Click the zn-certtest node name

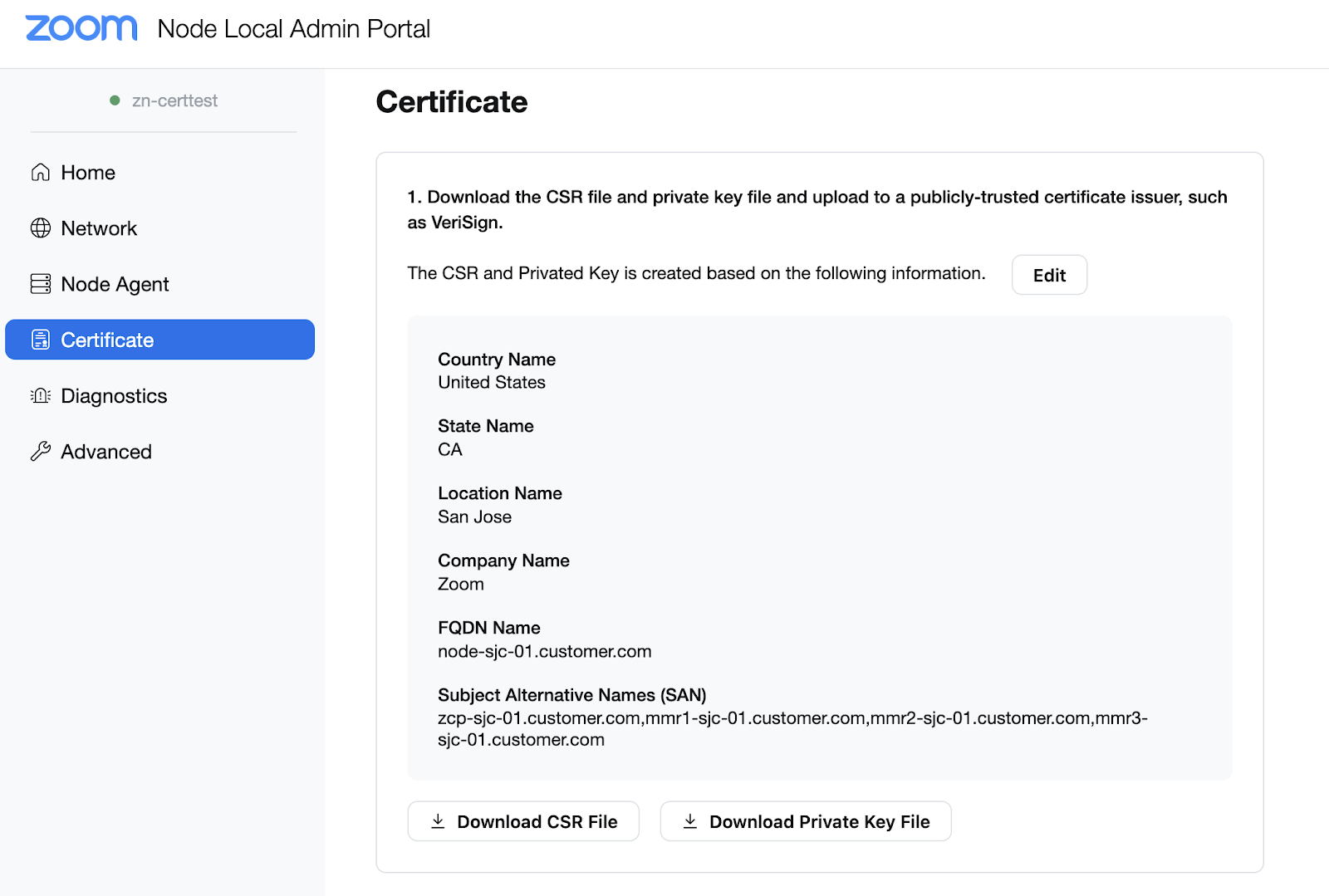click(174, 100)
